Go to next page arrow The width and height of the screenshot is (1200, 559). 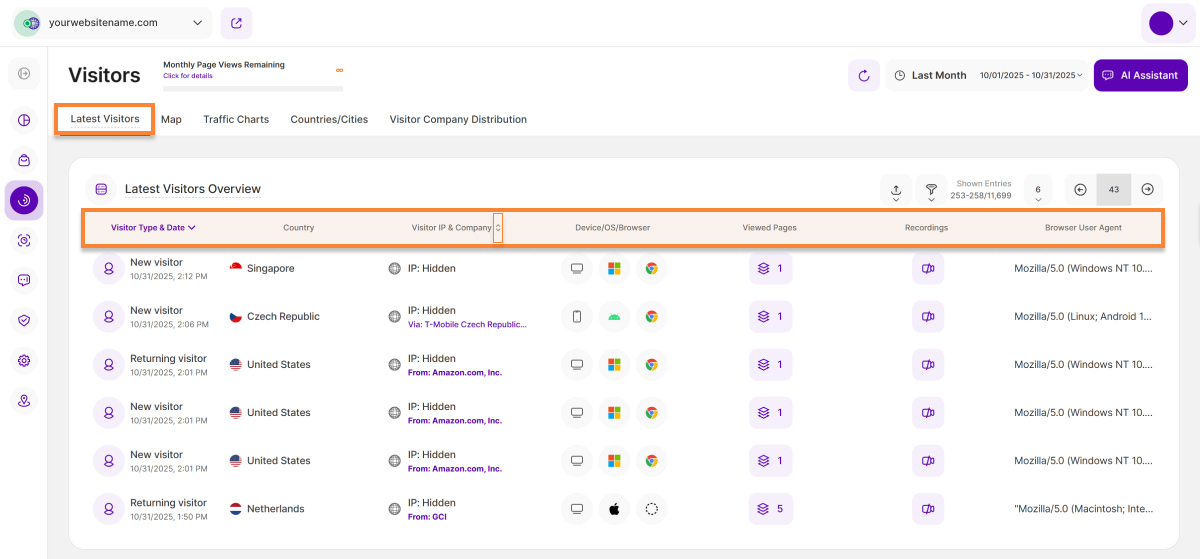tap(1147, 190)
